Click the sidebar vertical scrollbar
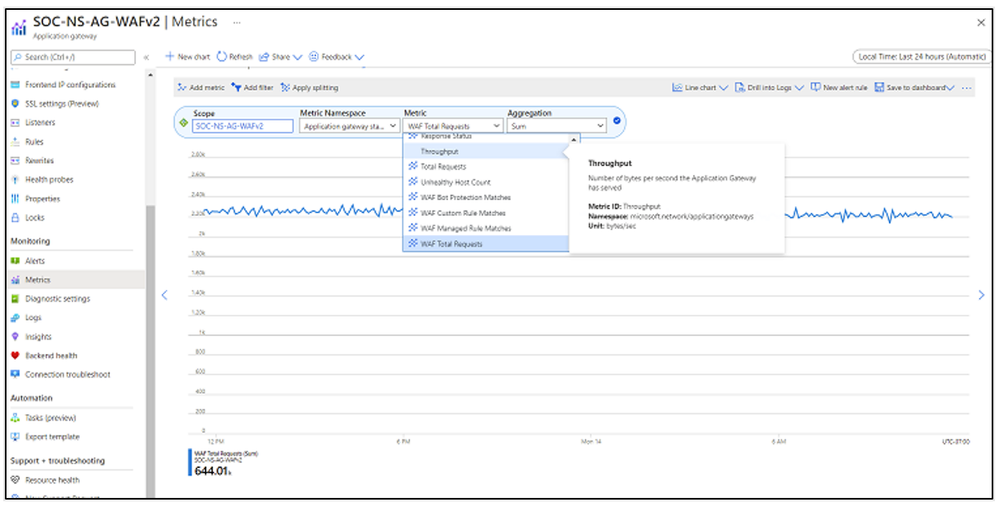 [x=150, y=350]
